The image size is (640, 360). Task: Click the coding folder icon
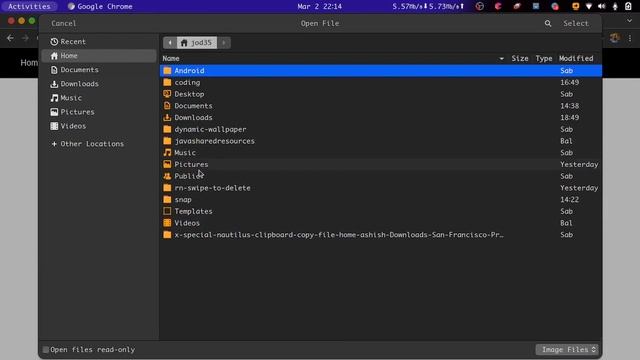[x=167, y=82]
